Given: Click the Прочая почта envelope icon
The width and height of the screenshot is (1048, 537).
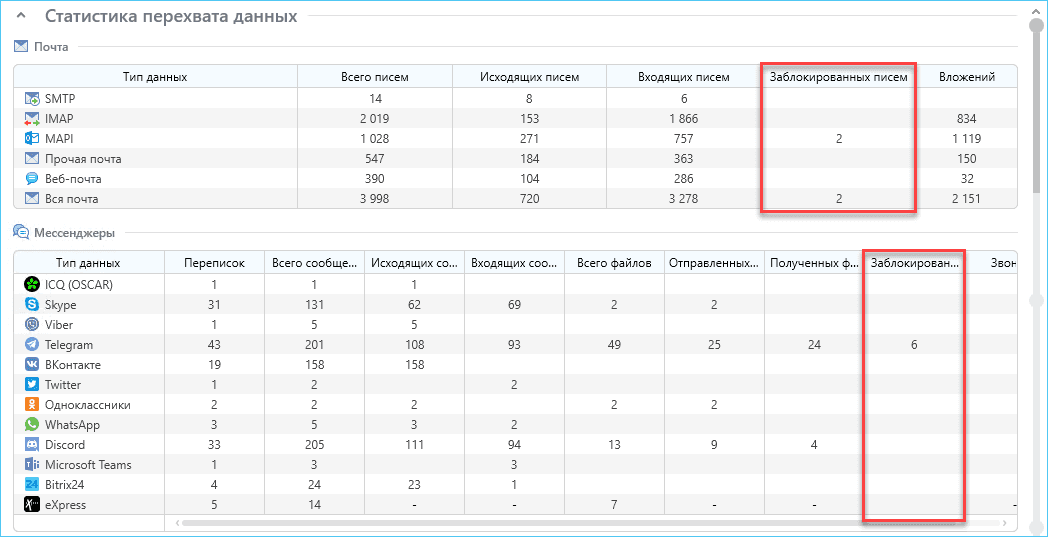Looking at the screenshot, I should point(32,159).
